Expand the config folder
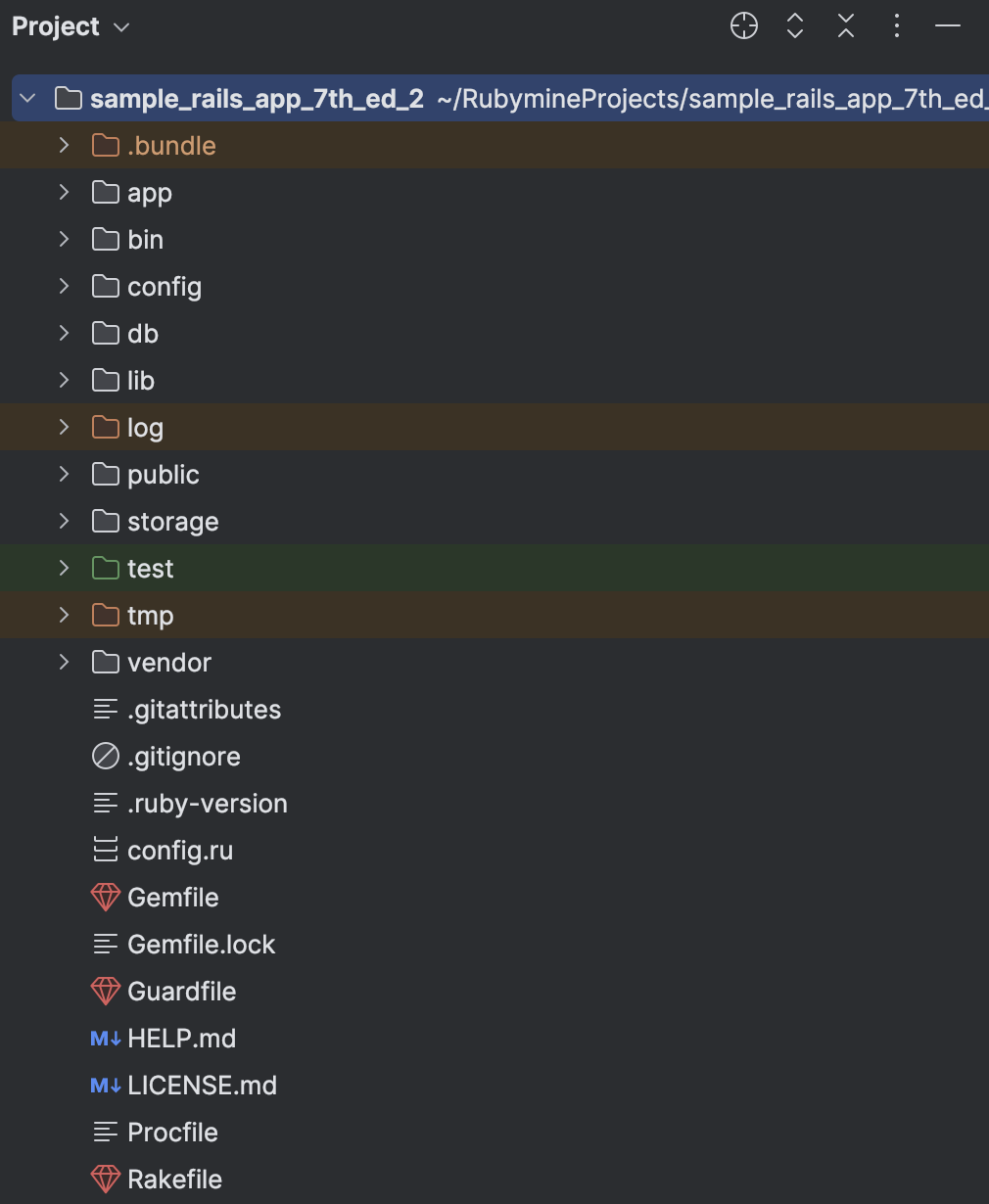 (x=65, y=287)
